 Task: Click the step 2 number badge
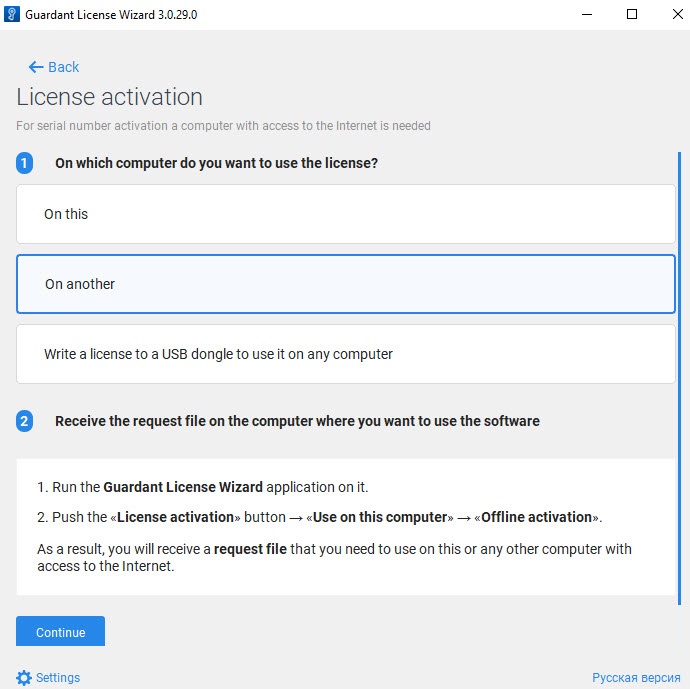coord(25,421)
